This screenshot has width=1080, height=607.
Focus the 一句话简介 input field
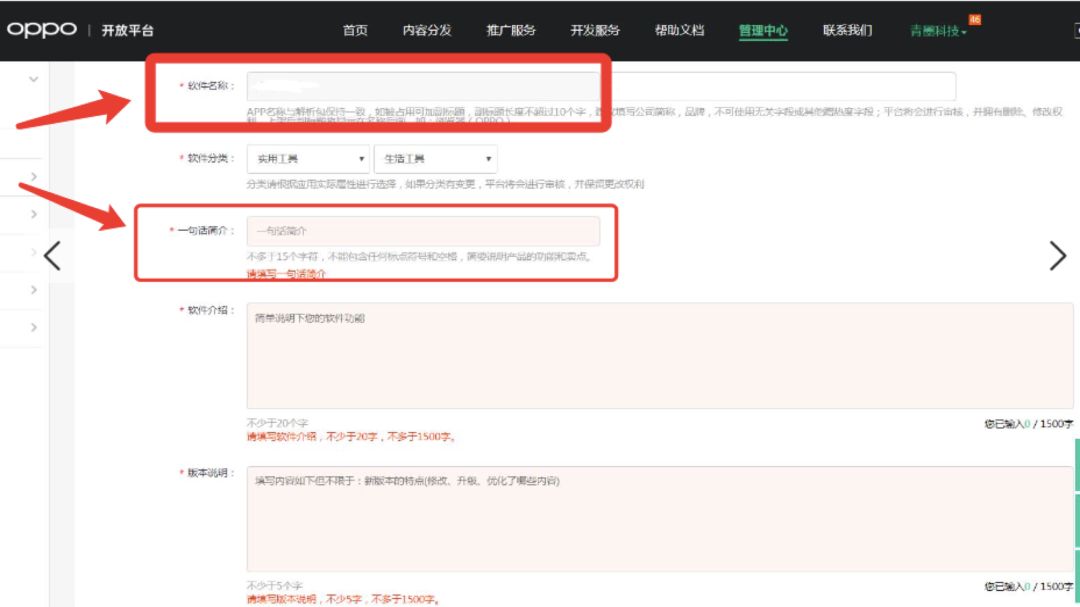423,231
